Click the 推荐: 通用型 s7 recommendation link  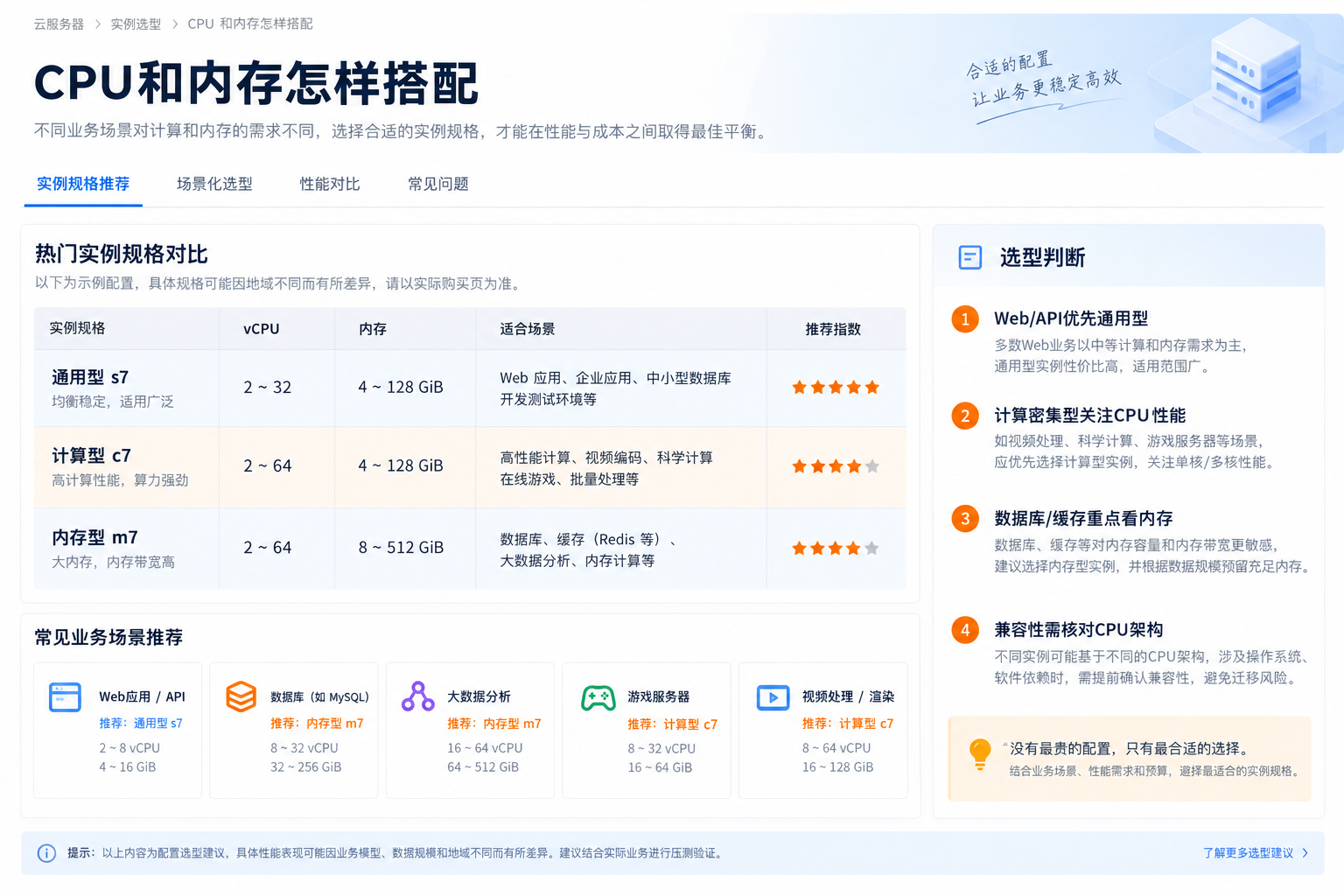point(141,724)
